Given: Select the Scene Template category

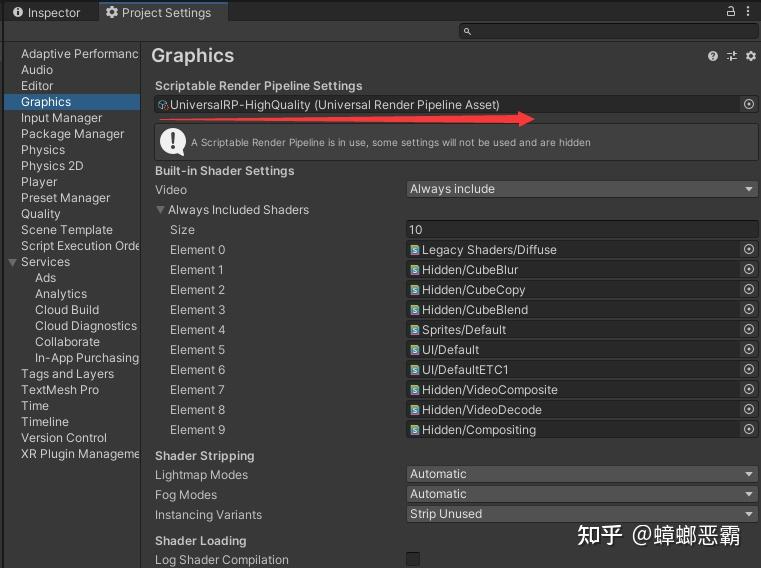Looking at the screenshot, I should tap(66, 230).
